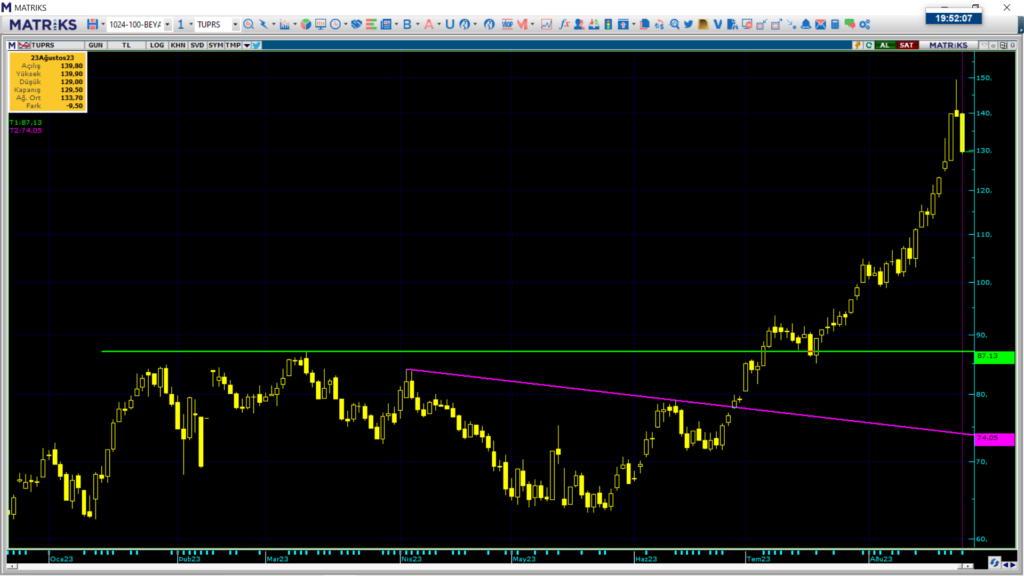Expand the clock icon dropdown arrow
This screenshot has width=1024, height=576.
(345, 25)
